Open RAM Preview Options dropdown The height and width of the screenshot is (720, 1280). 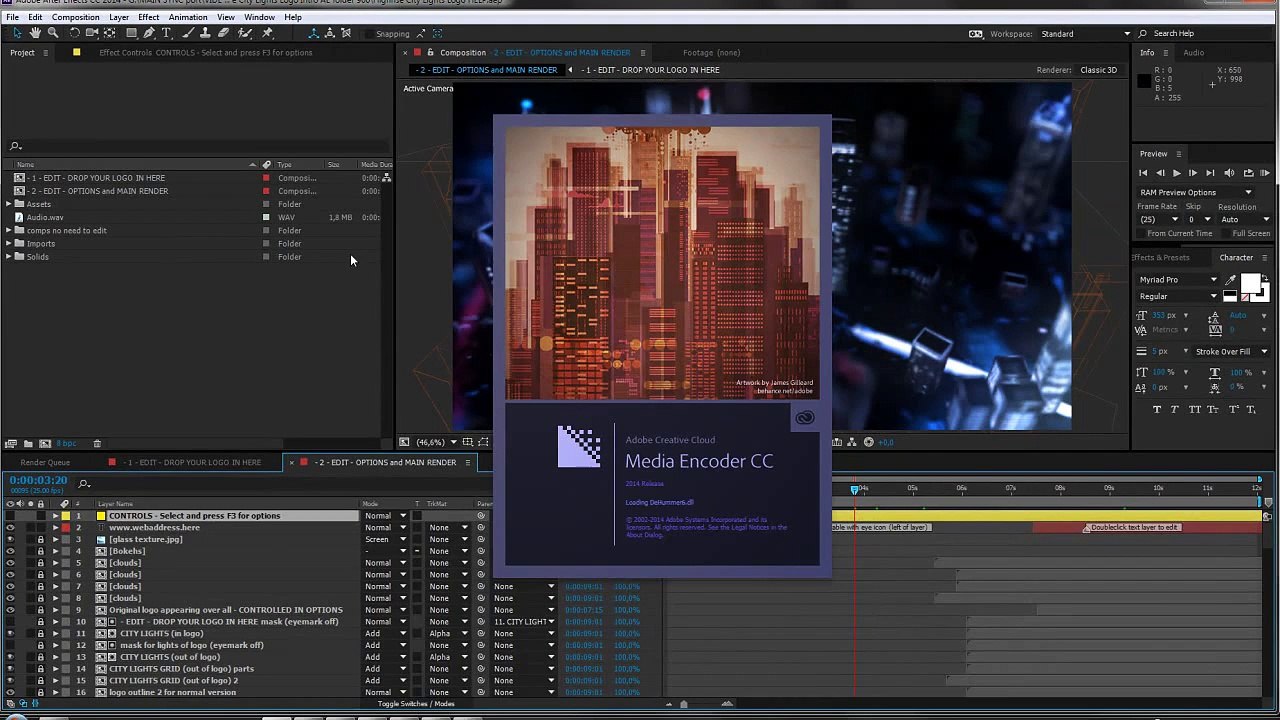(x=1195, y=192)
